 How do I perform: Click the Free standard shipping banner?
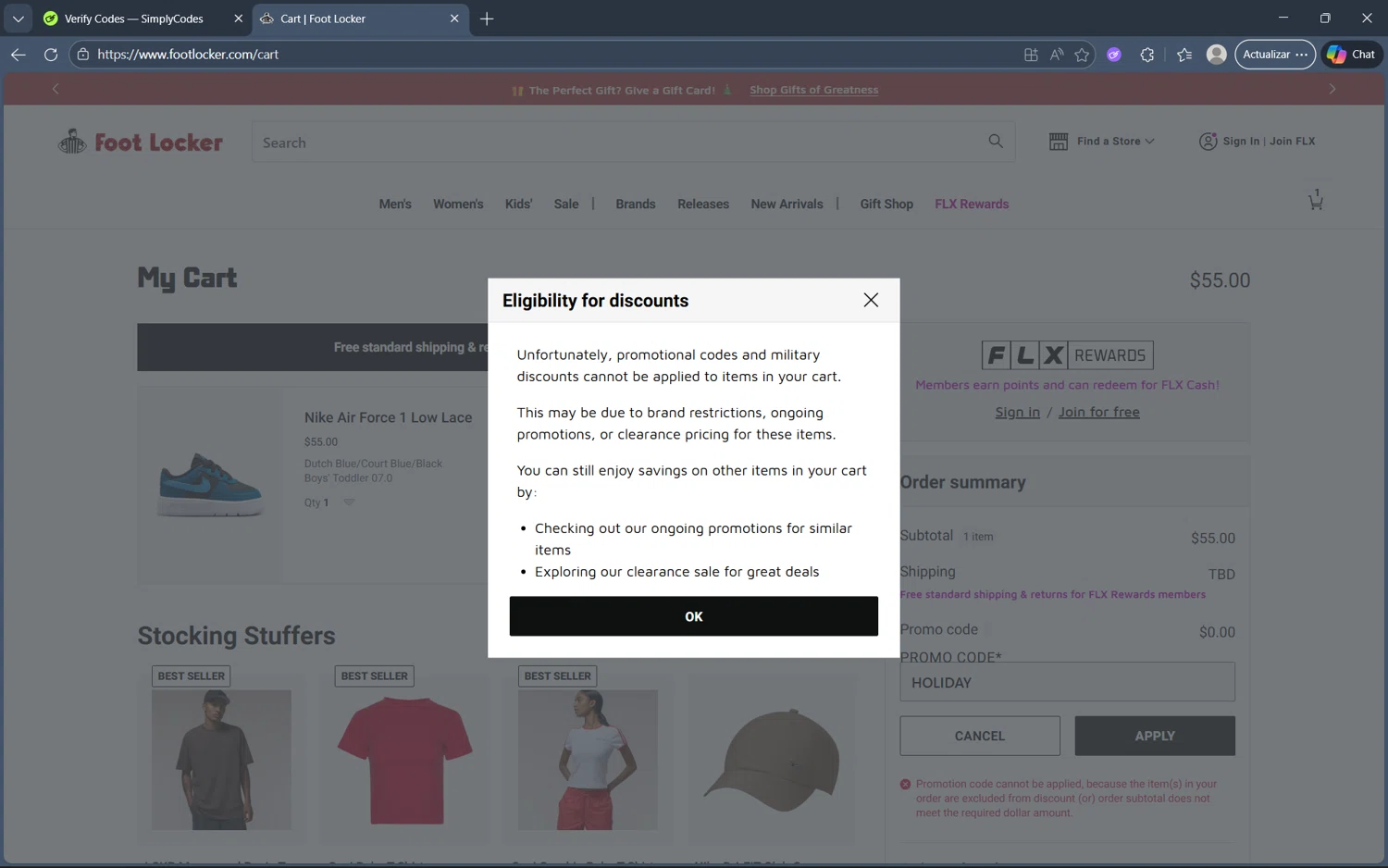pos(313,347)
